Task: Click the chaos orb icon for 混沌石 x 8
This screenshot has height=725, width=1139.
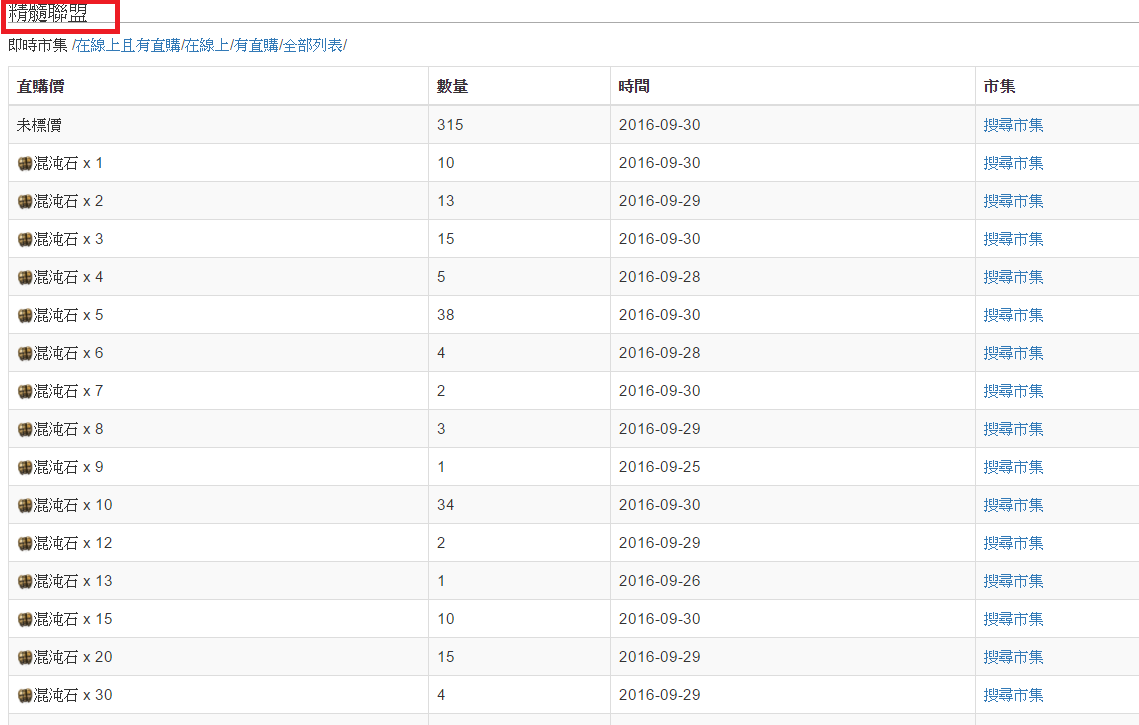Action: pos(25,429)
